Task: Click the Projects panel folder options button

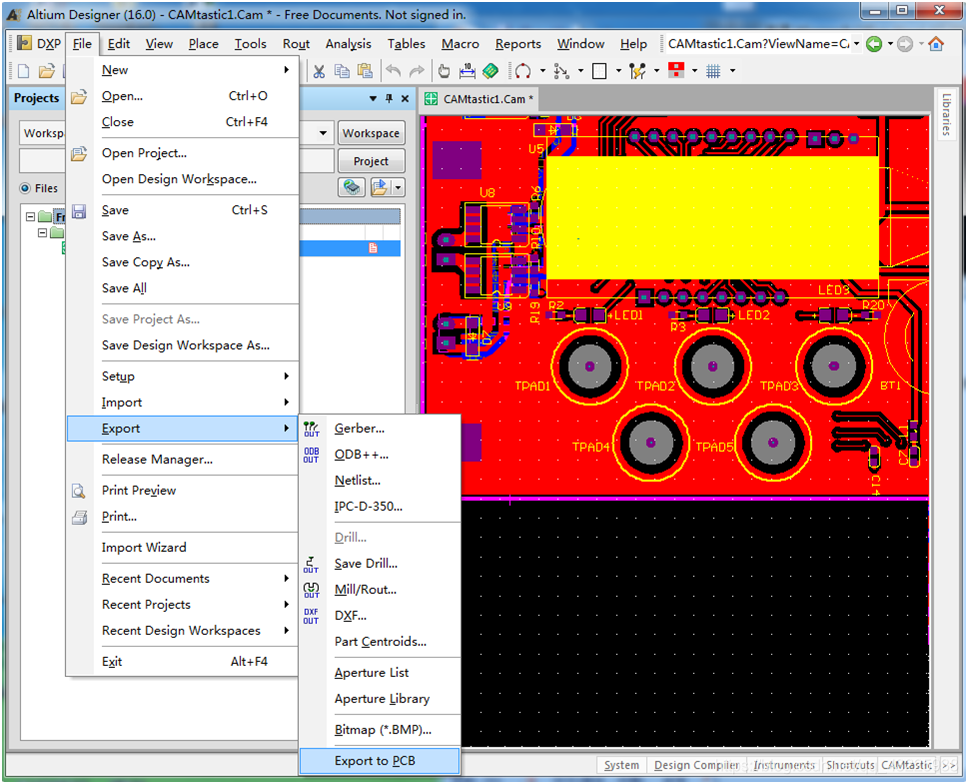Action: (387, 187)
